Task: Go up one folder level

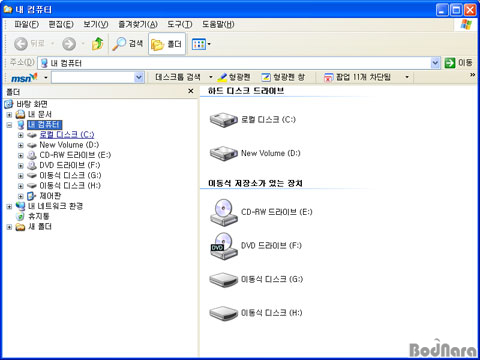Action: 97,44
